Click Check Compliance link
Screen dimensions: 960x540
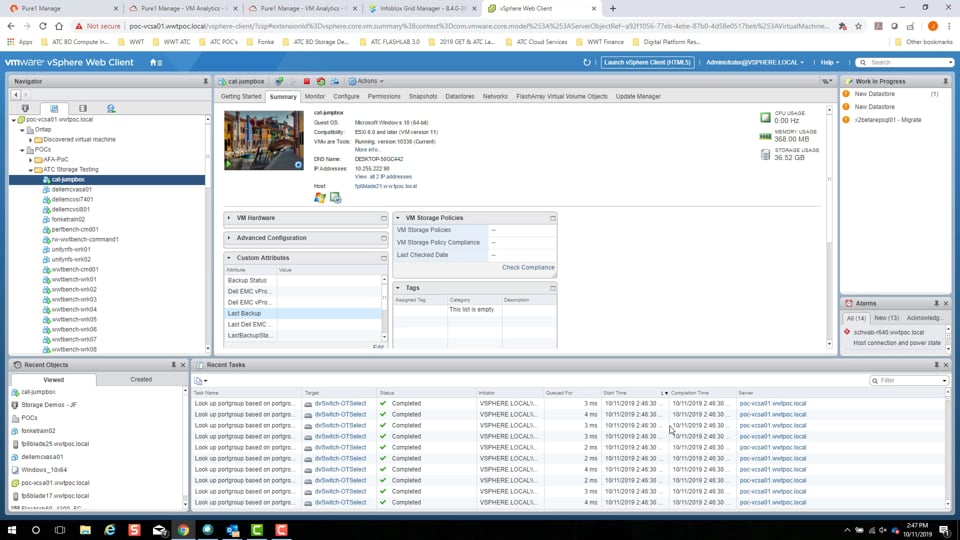[528, 268]
